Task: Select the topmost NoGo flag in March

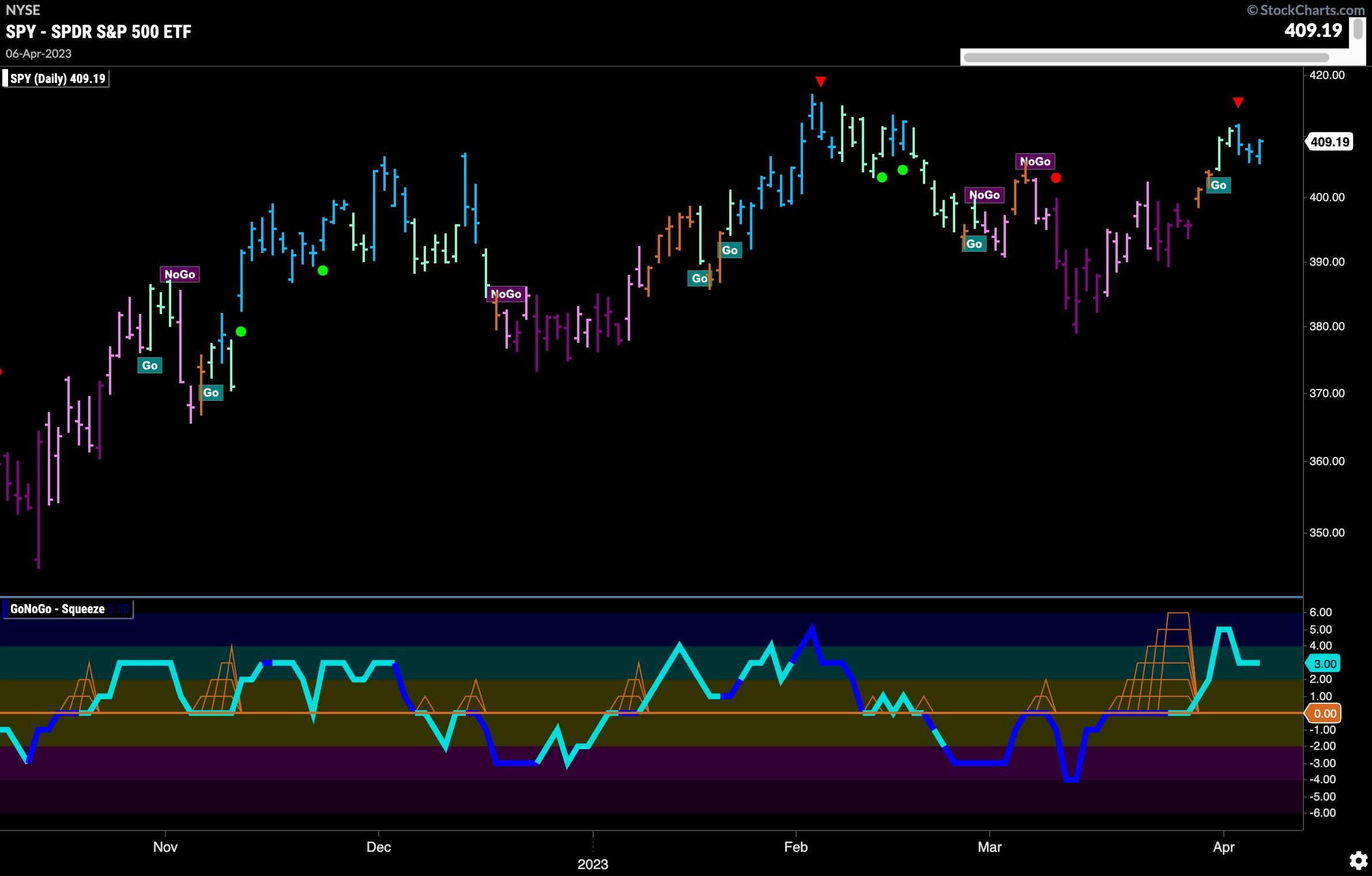Action: pyautogui.click(x=1035, y=161)
